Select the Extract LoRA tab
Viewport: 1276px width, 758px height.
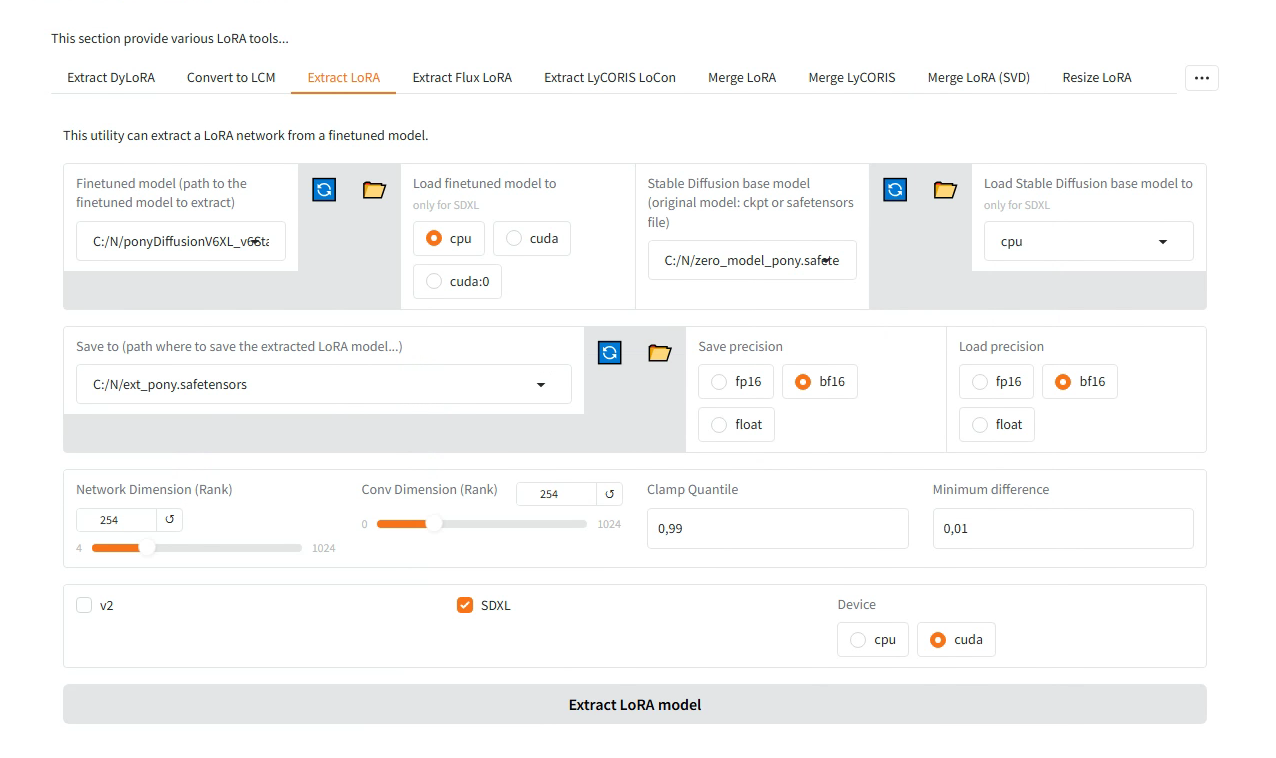pos(344,78)
